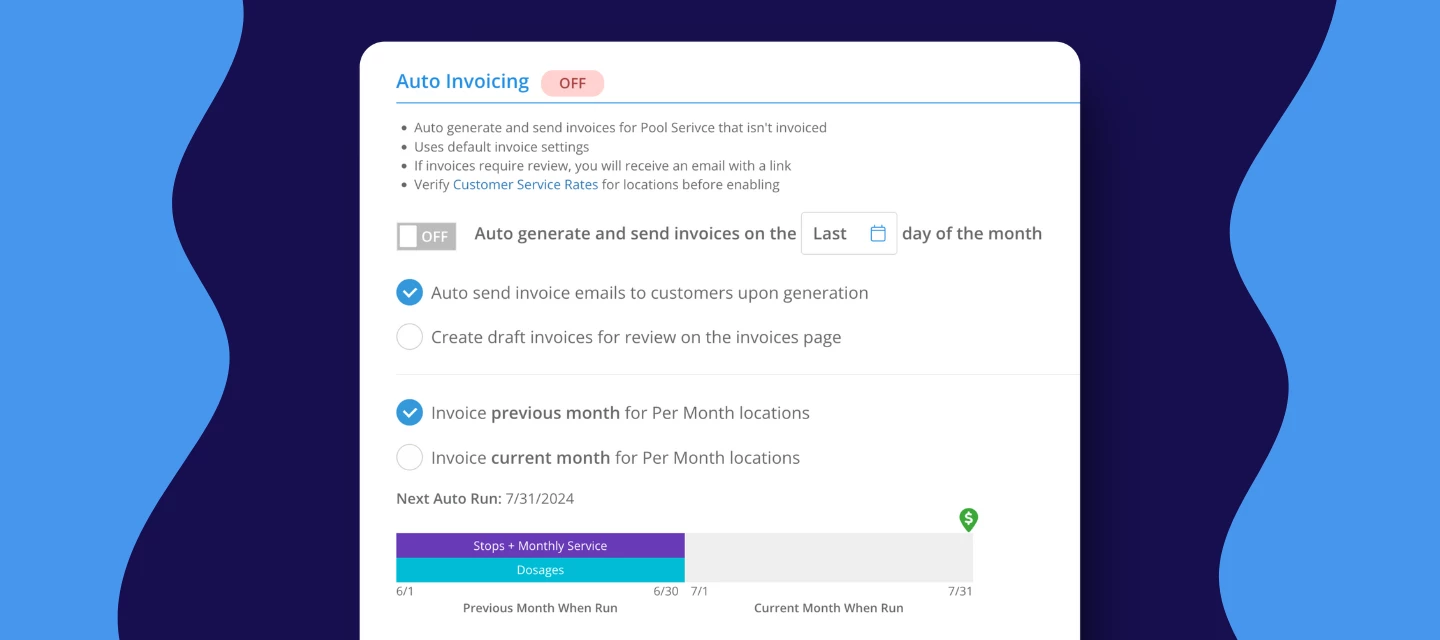1440x640 pixels.
Task: Choose Invoice current month for Per Month locations
Action: click(410, 457)
